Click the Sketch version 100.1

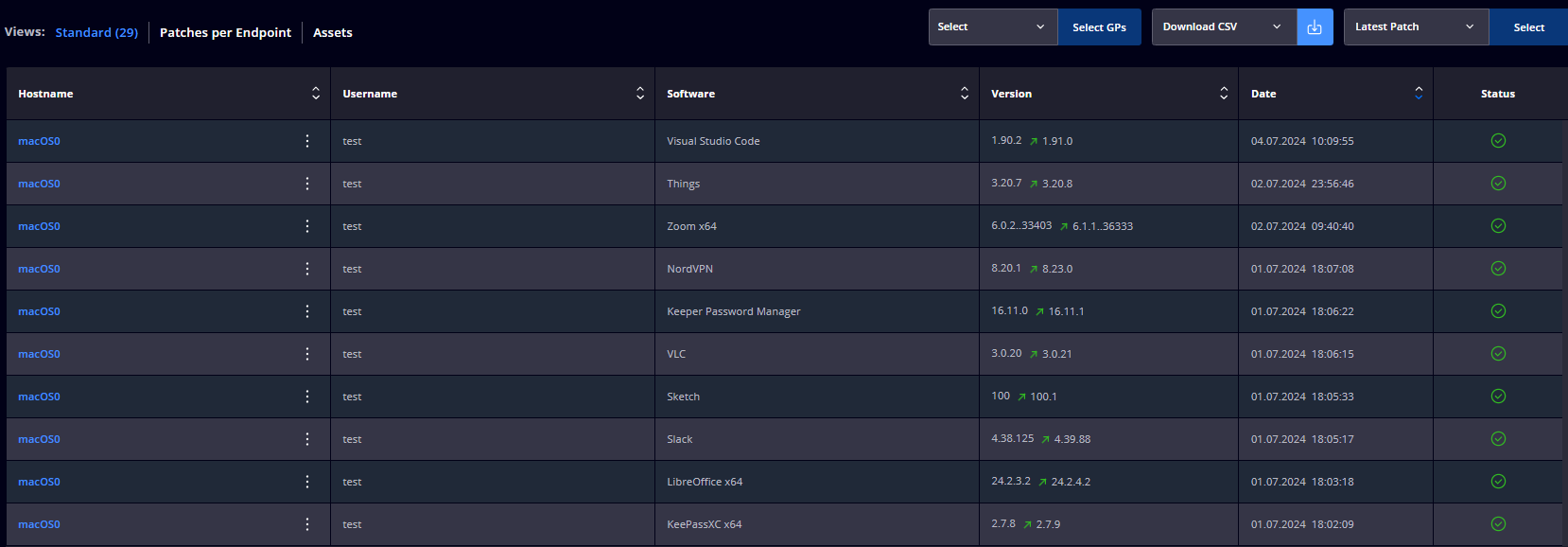pyautogui.click(x=1043, y=397)
